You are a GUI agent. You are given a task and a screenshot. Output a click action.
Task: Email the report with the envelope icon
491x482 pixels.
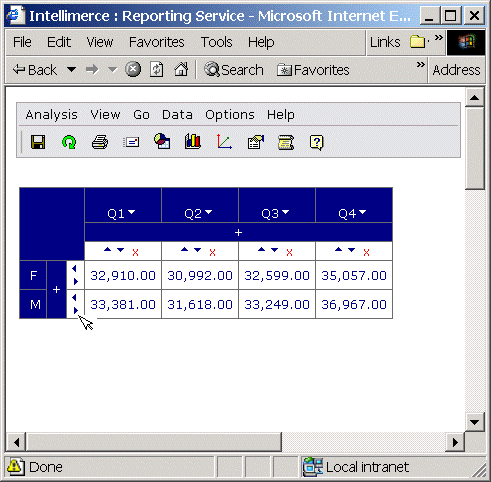click(x=131, y=142)
